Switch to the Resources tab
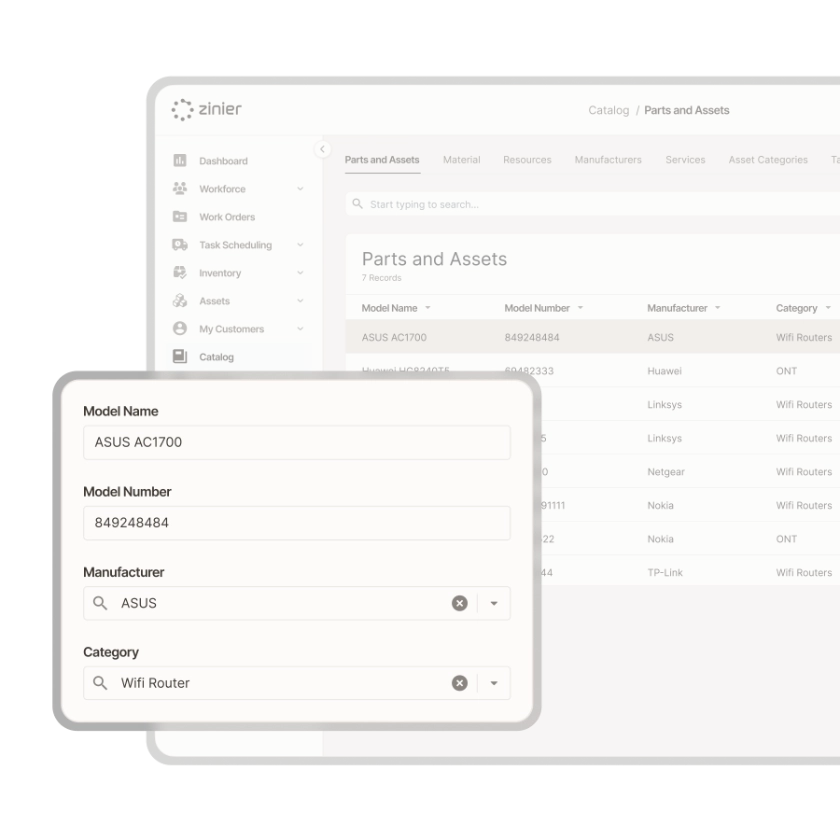This screenshot has width=840, height=840. 527,160
